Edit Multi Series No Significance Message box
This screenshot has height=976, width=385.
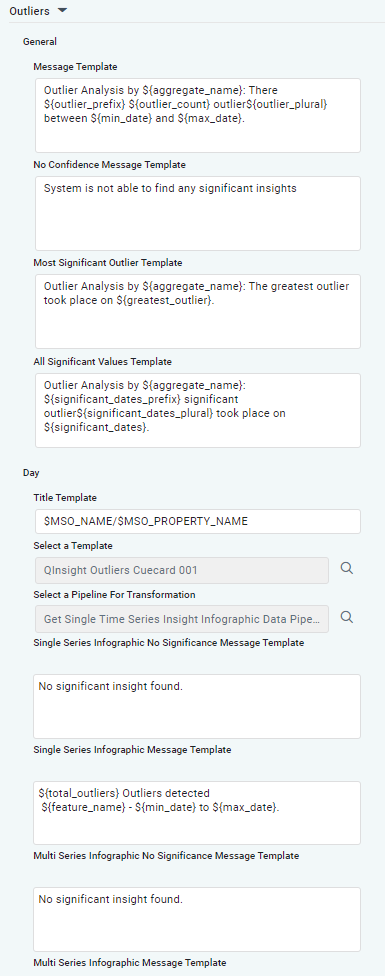point(197,919)
